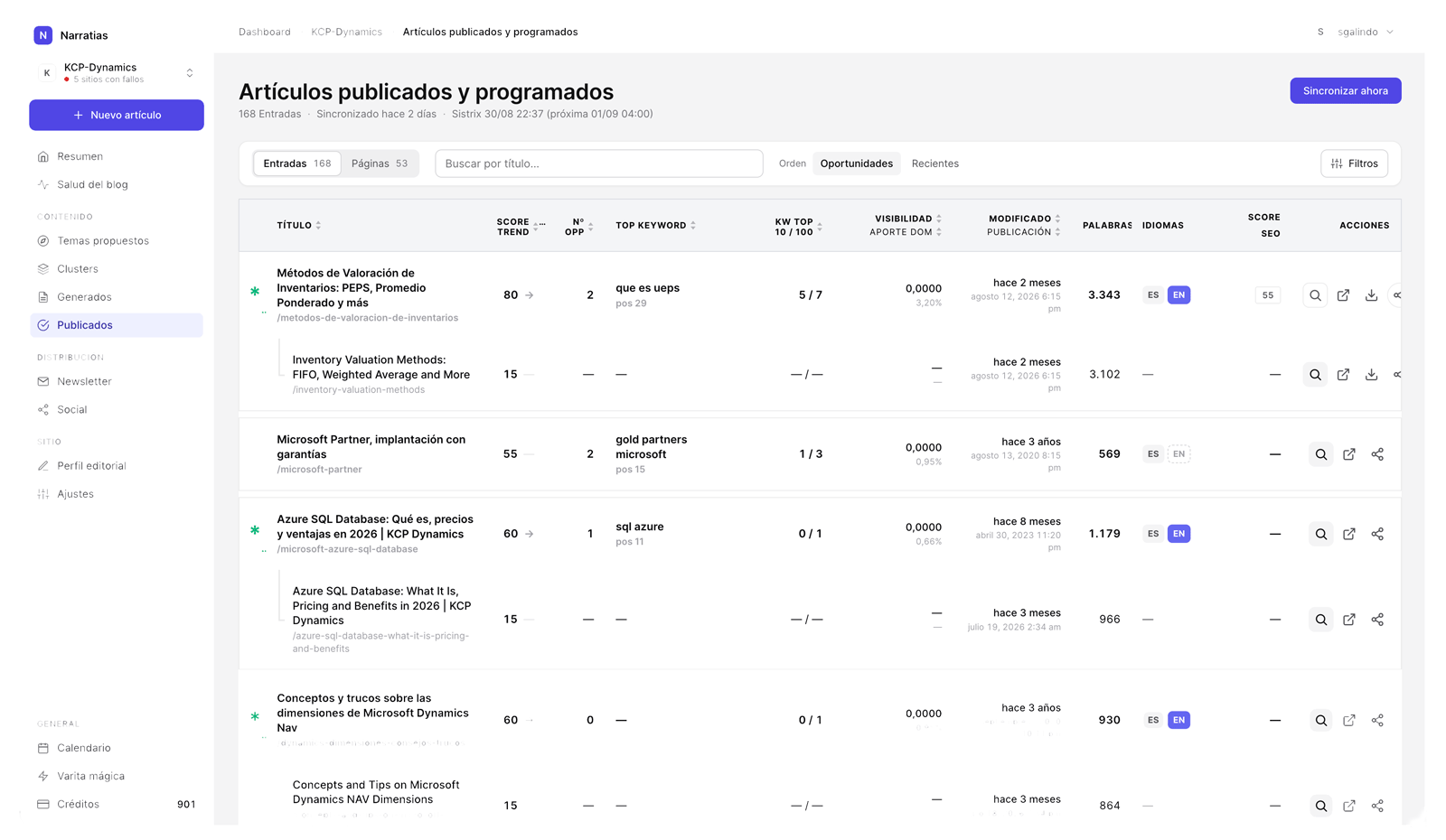Toggle EN badge in Conceptos y trucos row
1446x840 pixels.
click(x=1178, y=720)
